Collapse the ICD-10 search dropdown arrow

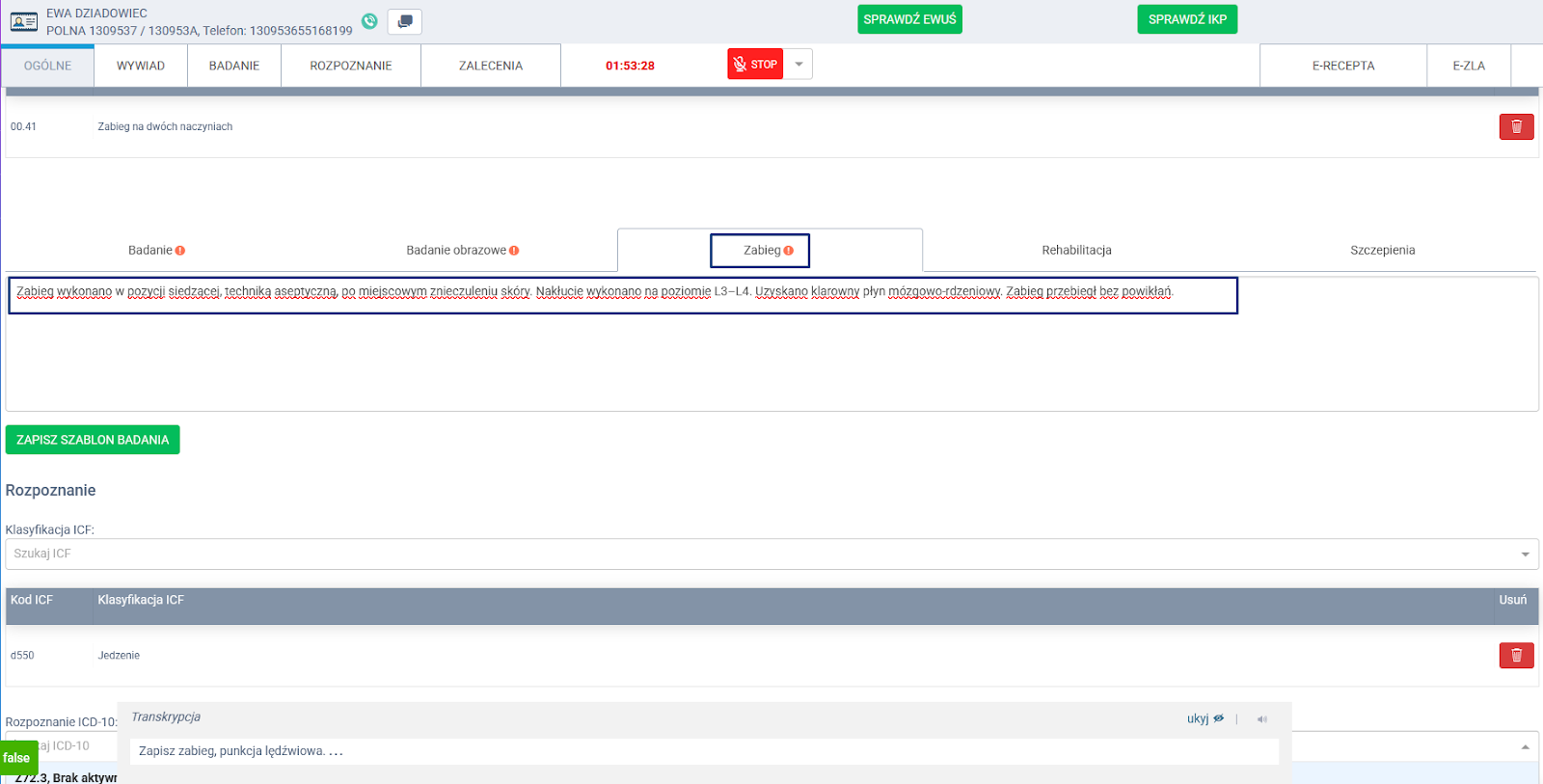pyautogui.click(x=1525, y=746)
